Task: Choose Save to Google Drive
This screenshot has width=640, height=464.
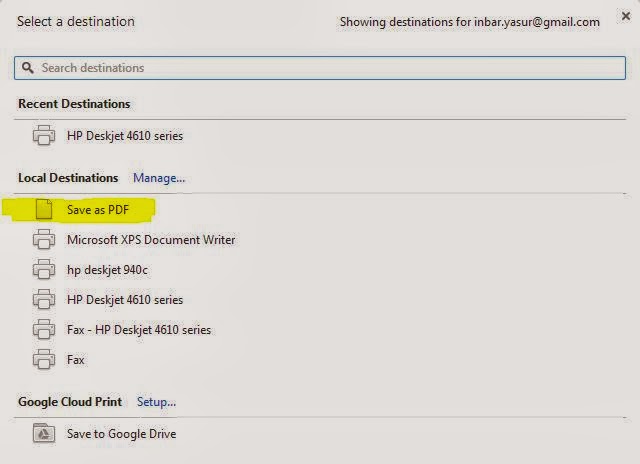Action: click(122, 434)
